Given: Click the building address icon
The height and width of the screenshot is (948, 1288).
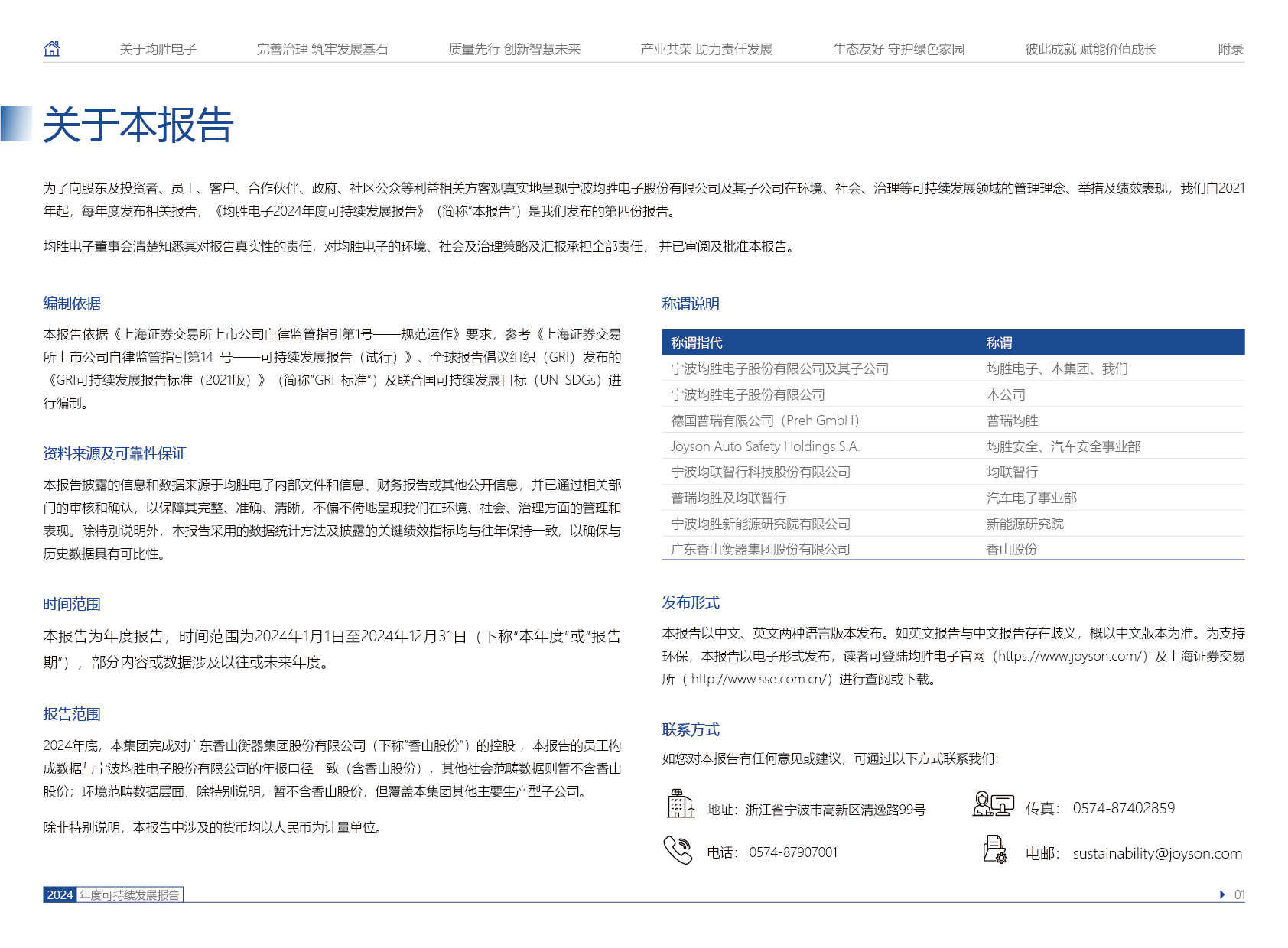Looking at the screenshot, I should click(680, 804).
